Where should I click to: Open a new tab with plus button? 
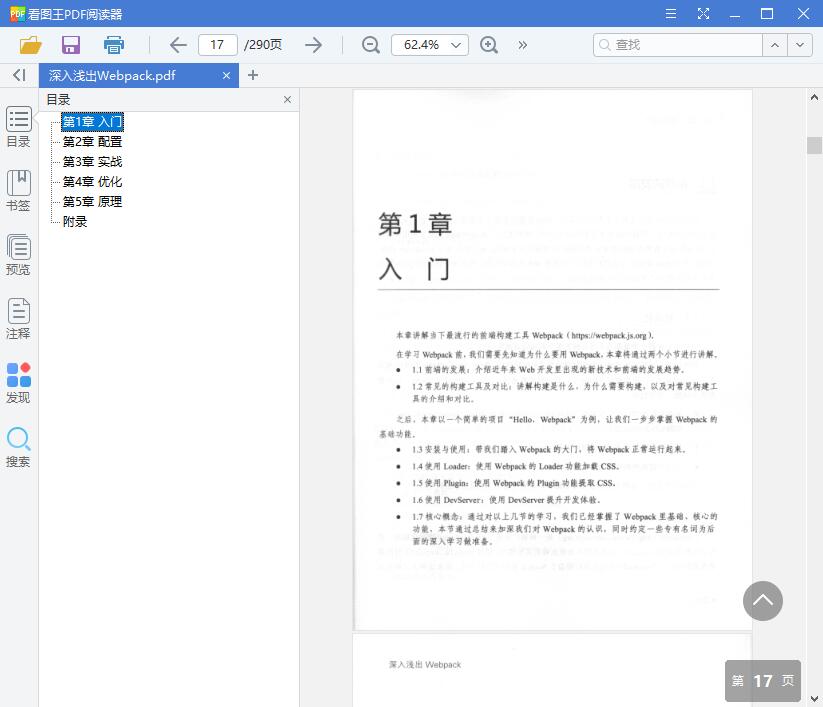click(253, 75)
